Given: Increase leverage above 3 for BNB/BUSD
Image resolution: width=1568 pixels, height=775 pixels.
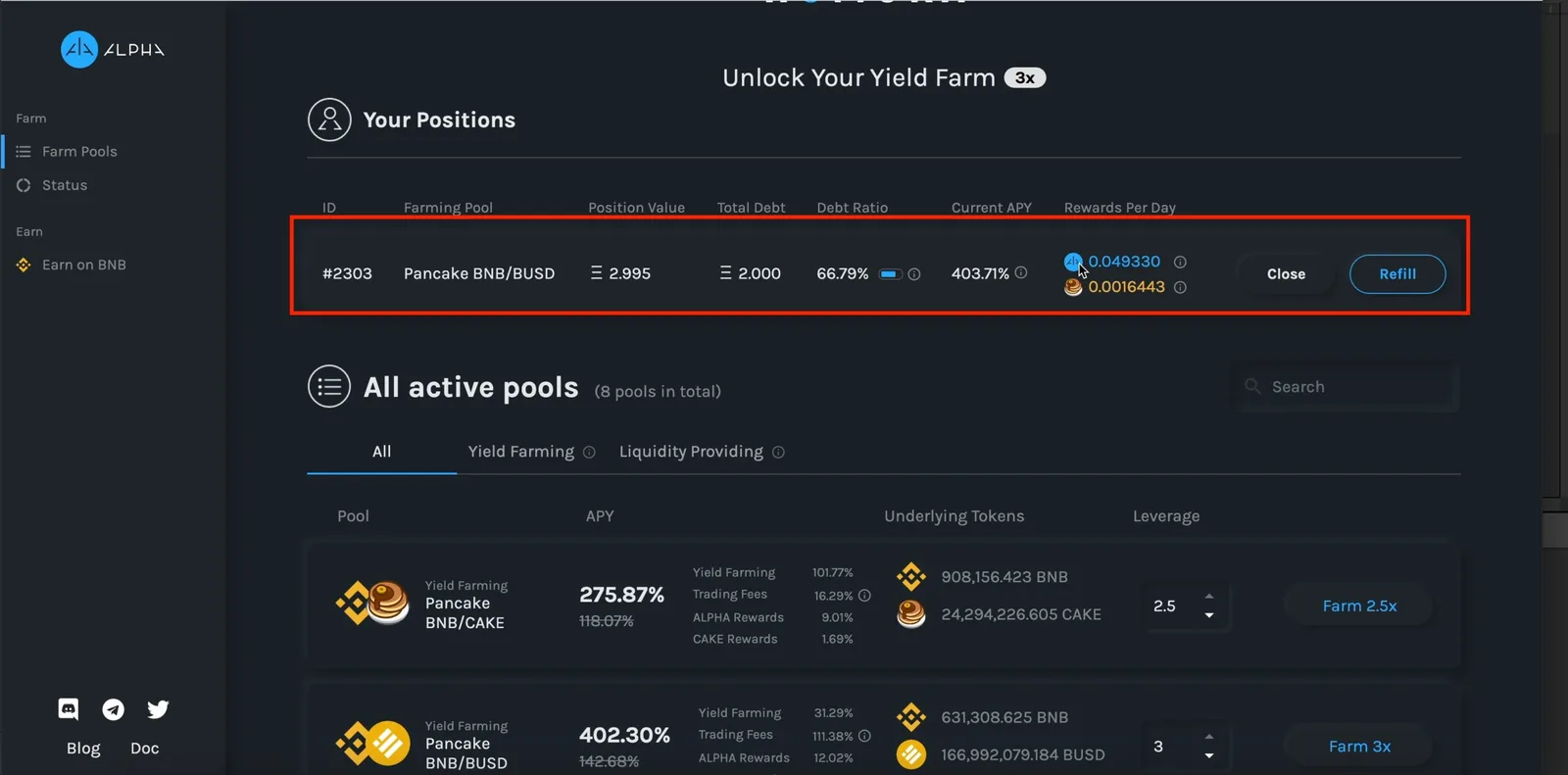Looking at the screenshot, I should (1209, 737).
